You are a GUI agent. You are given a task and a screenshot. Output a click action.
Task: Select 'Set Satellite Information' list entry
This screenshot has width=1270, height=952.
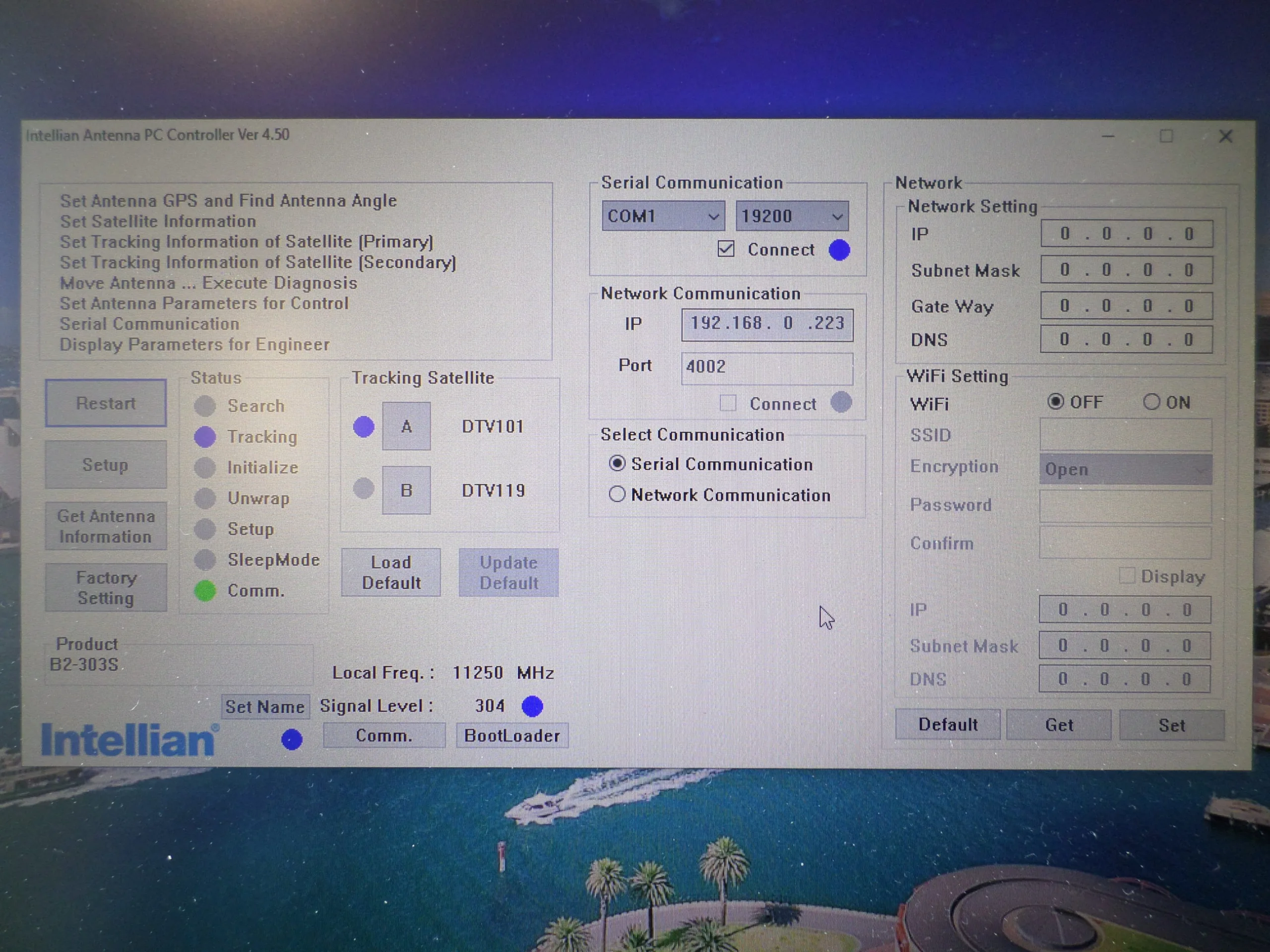point(158,221)
